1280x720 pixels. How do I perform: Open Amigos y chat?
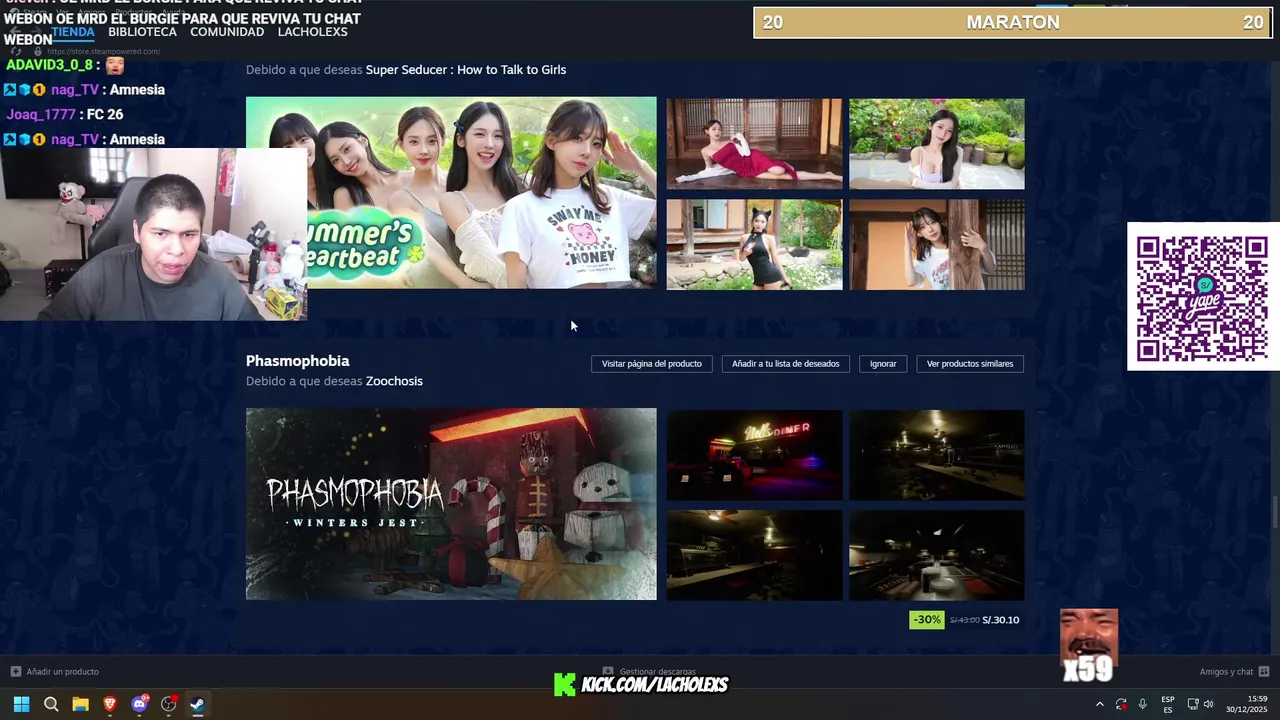point(1226,672)
